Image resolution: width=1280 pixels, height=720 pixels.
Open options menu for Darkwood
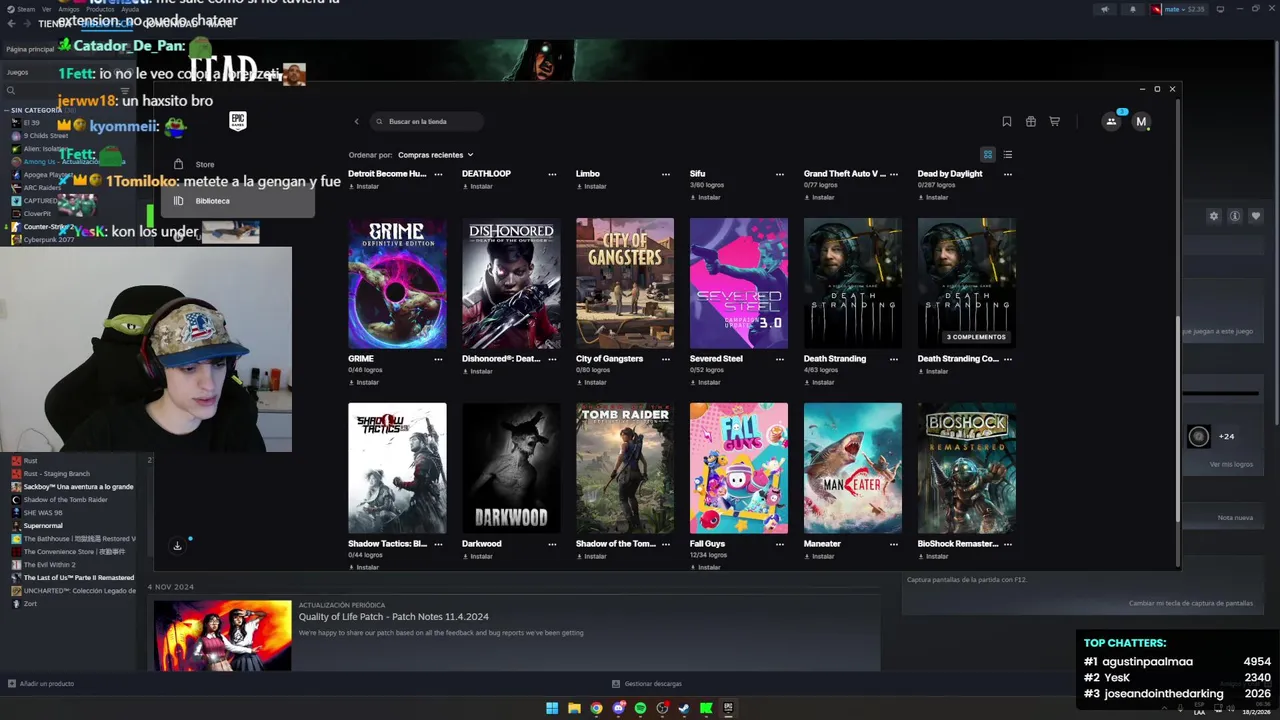(x=552, y=544)
